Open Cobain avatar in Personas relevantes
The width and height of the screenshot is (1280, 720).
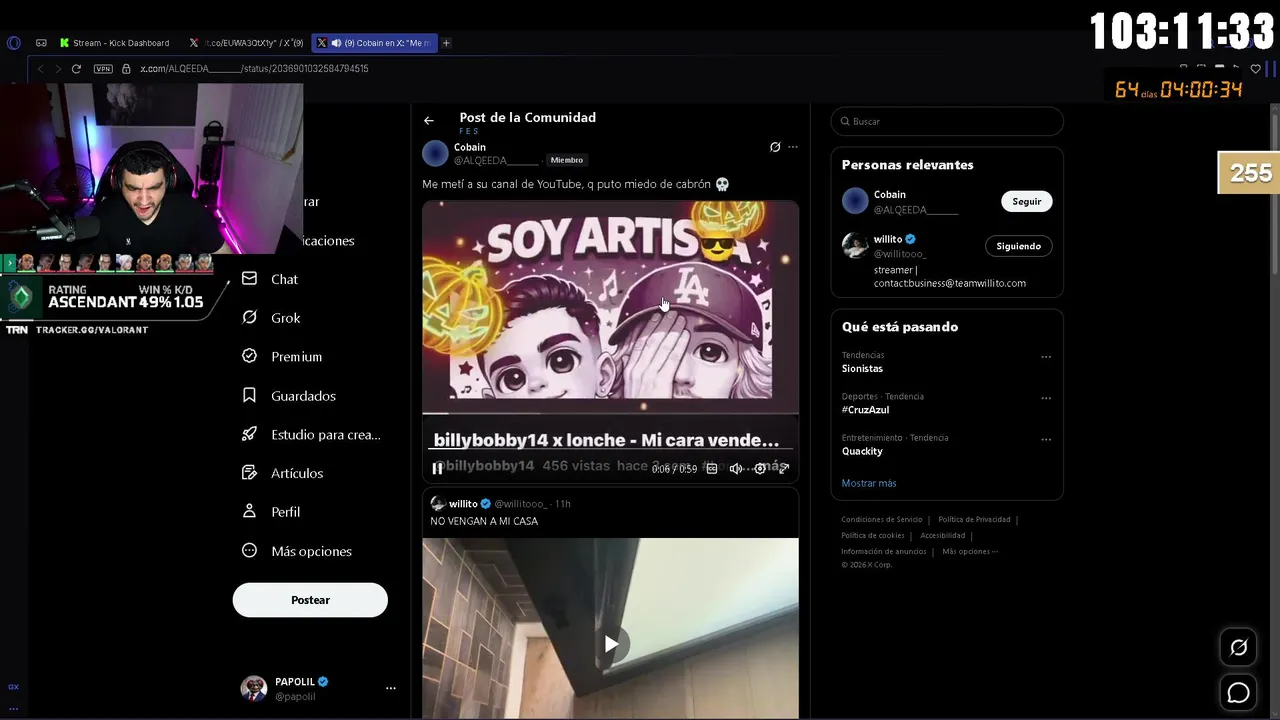(855, 201)
